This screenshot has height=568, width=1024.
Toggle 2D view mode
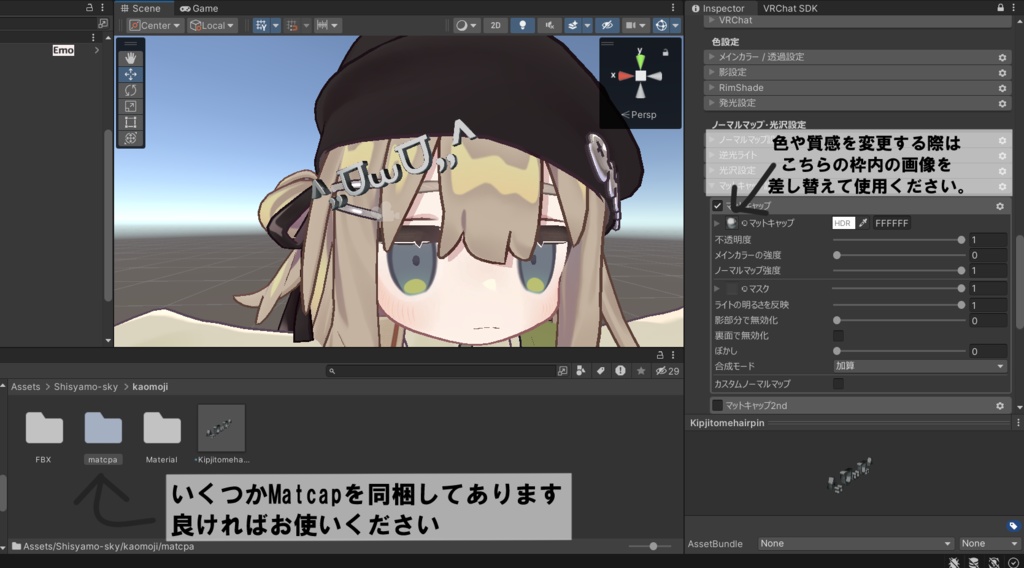coord(496,25)
